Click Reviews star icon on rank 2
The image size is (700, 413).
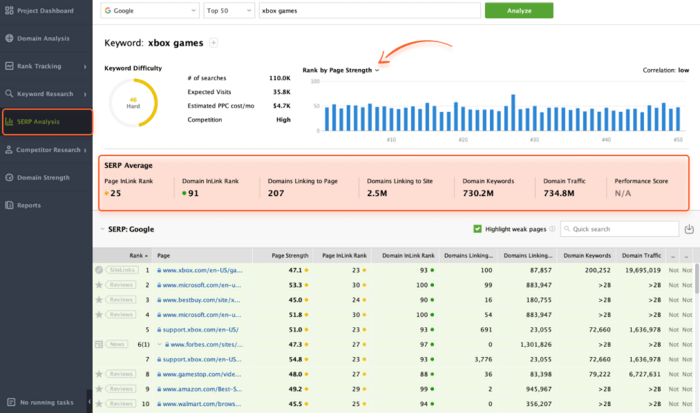tap(99, 285)
